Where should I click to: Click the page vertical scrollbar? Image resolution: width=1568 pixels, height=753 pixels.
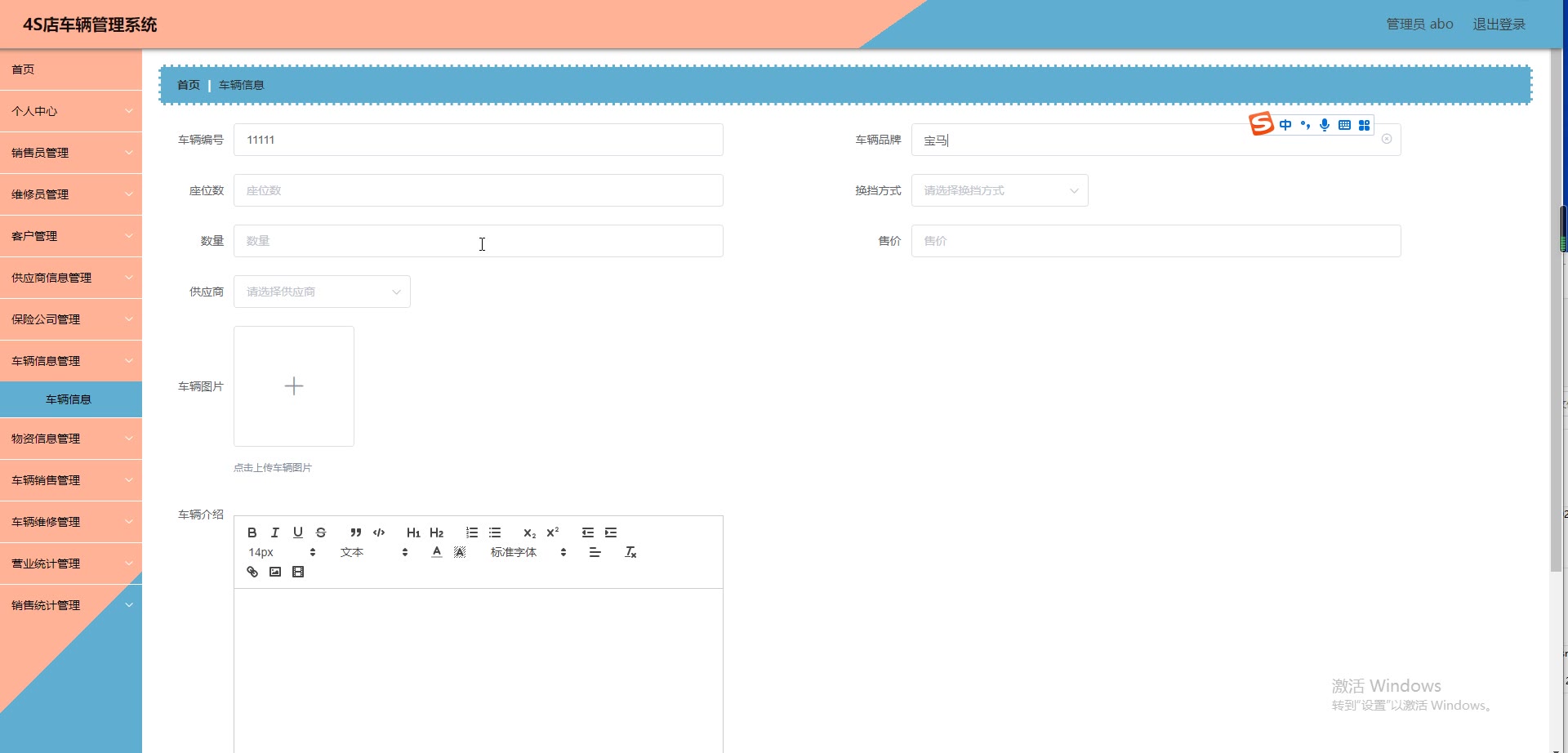click(1557, 310)
